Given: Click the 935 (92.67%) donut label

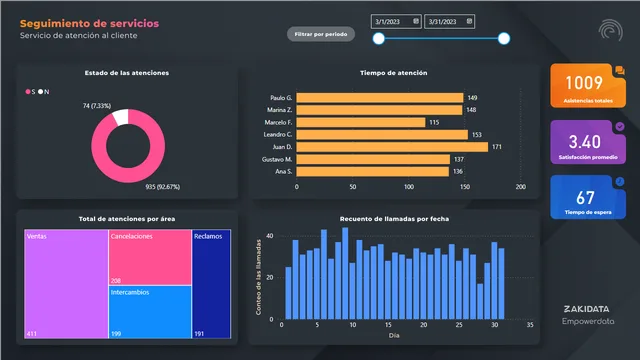Looking at the screenshot, I should coord(163,187).
